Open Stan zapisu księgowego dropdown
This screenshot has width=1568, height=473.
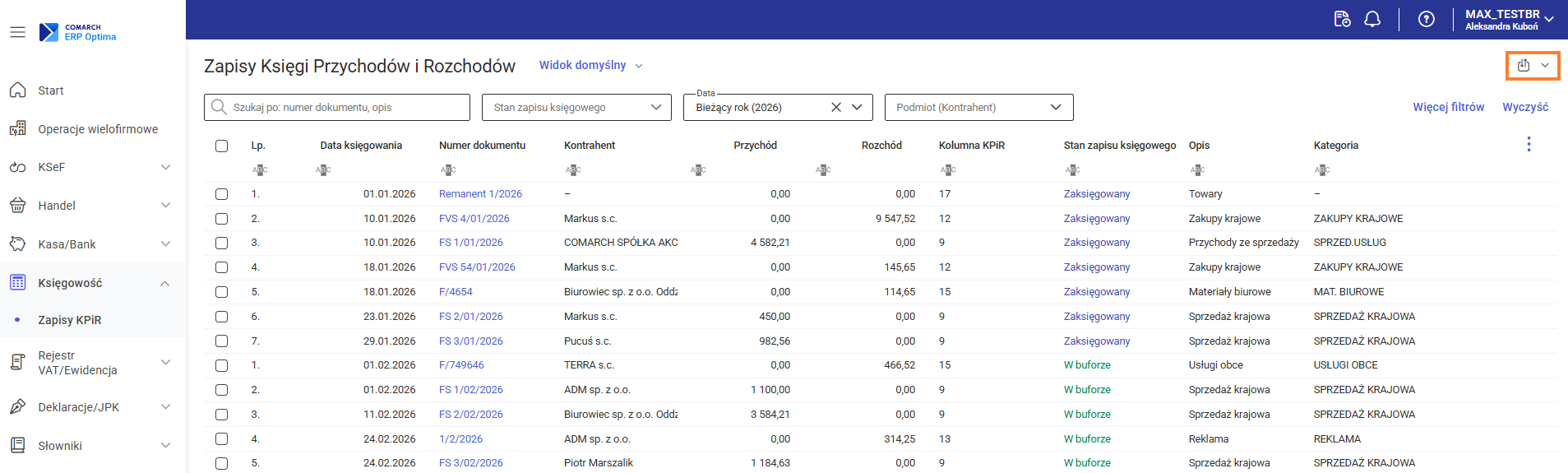577,107
